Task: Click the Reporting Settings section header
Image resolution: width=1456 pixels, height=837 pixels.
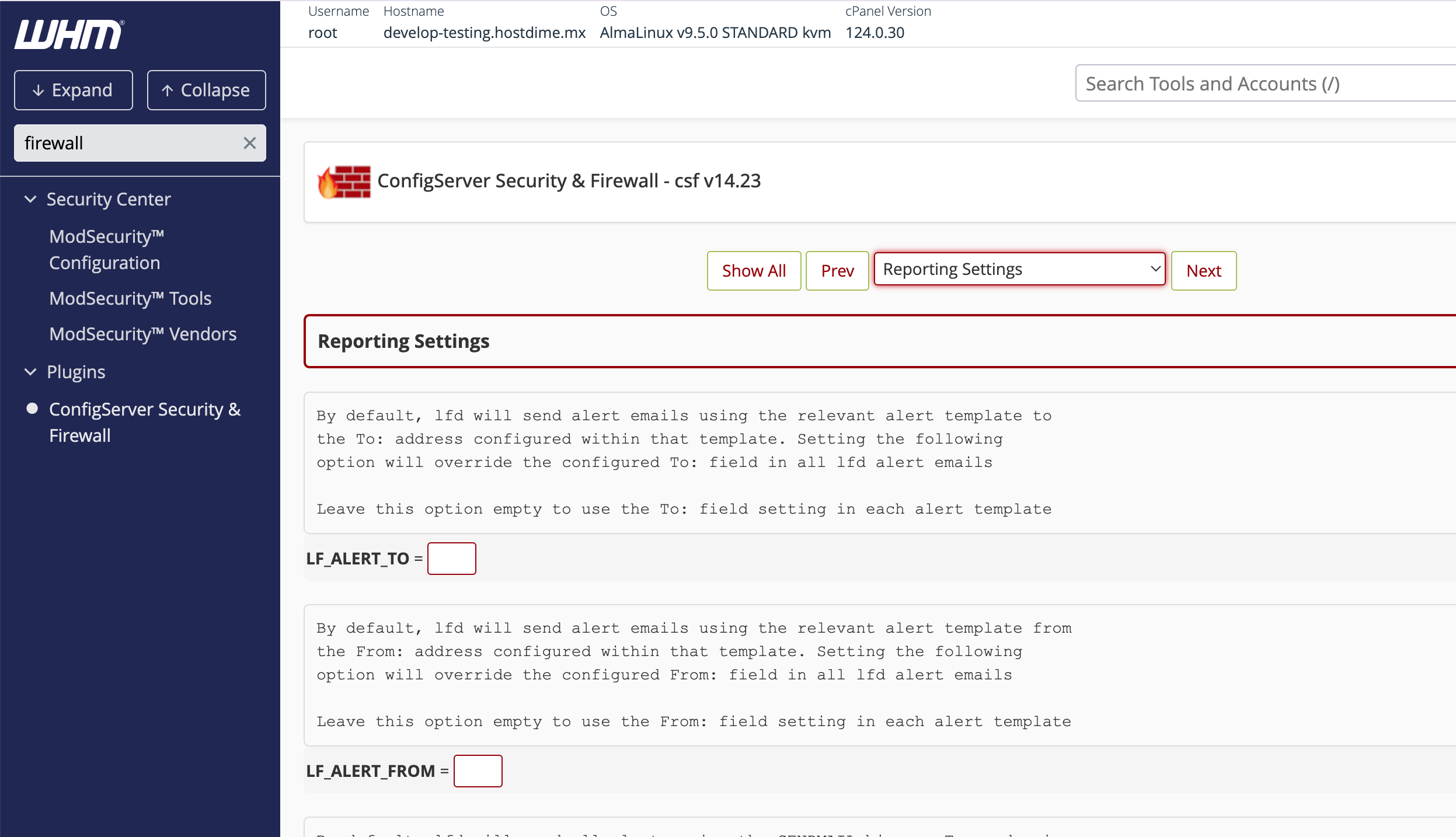Action: click(x=403, y=341)
